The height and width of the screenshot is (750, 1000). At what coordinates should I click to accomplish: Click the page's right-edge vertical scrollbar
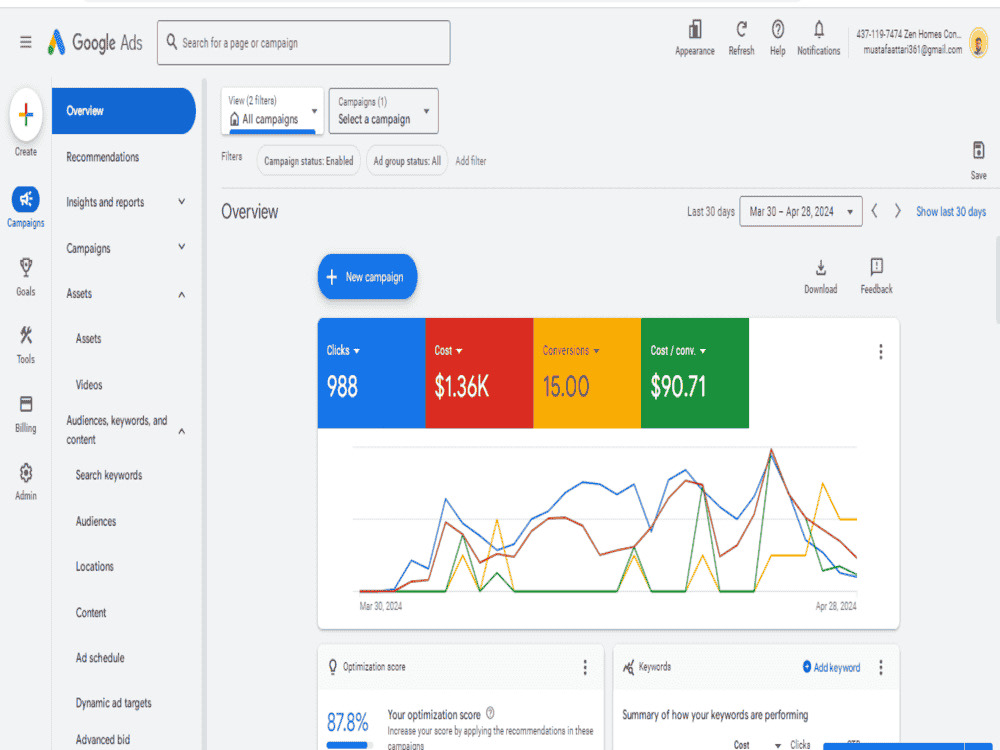click(x=997, y=281)
